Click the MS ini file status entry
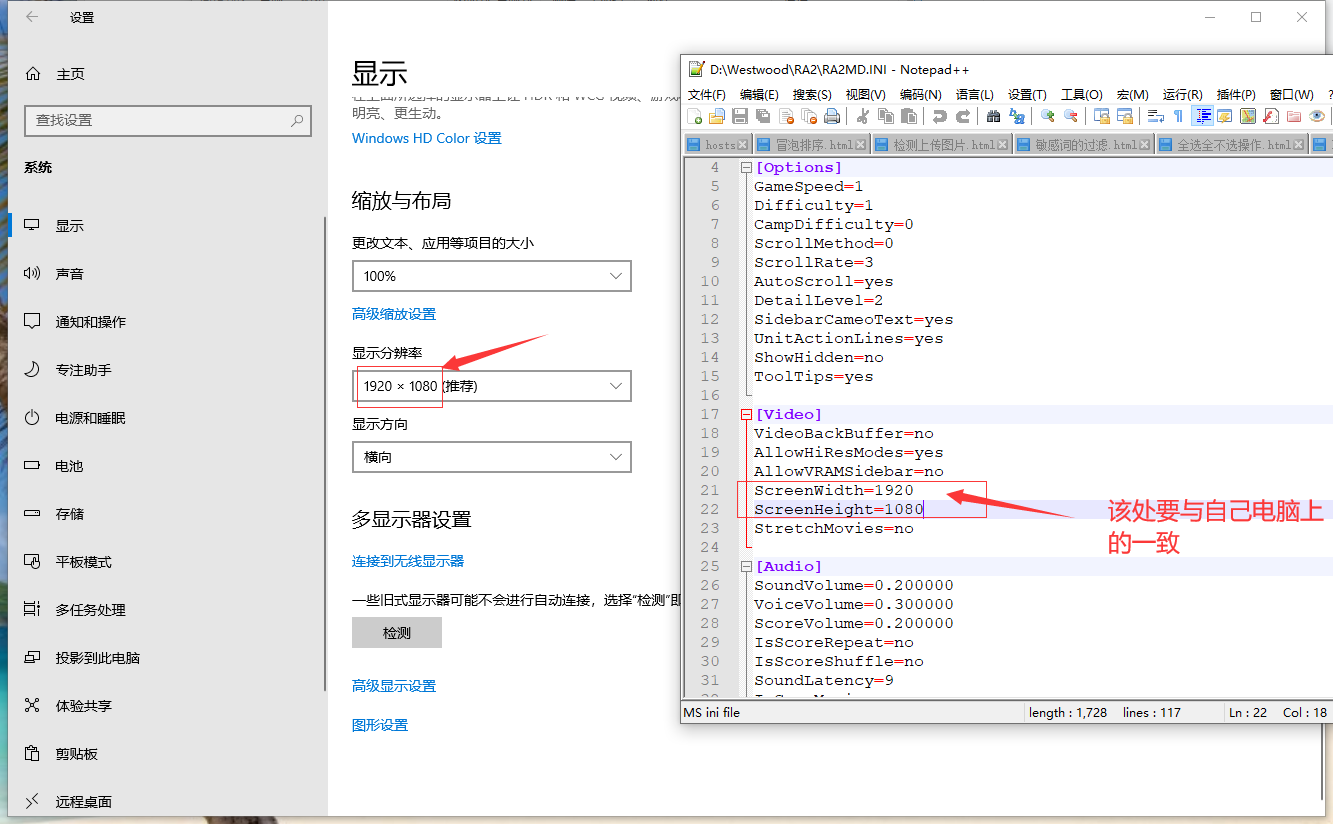This screenshot has width=1333, height=824. 711,713
